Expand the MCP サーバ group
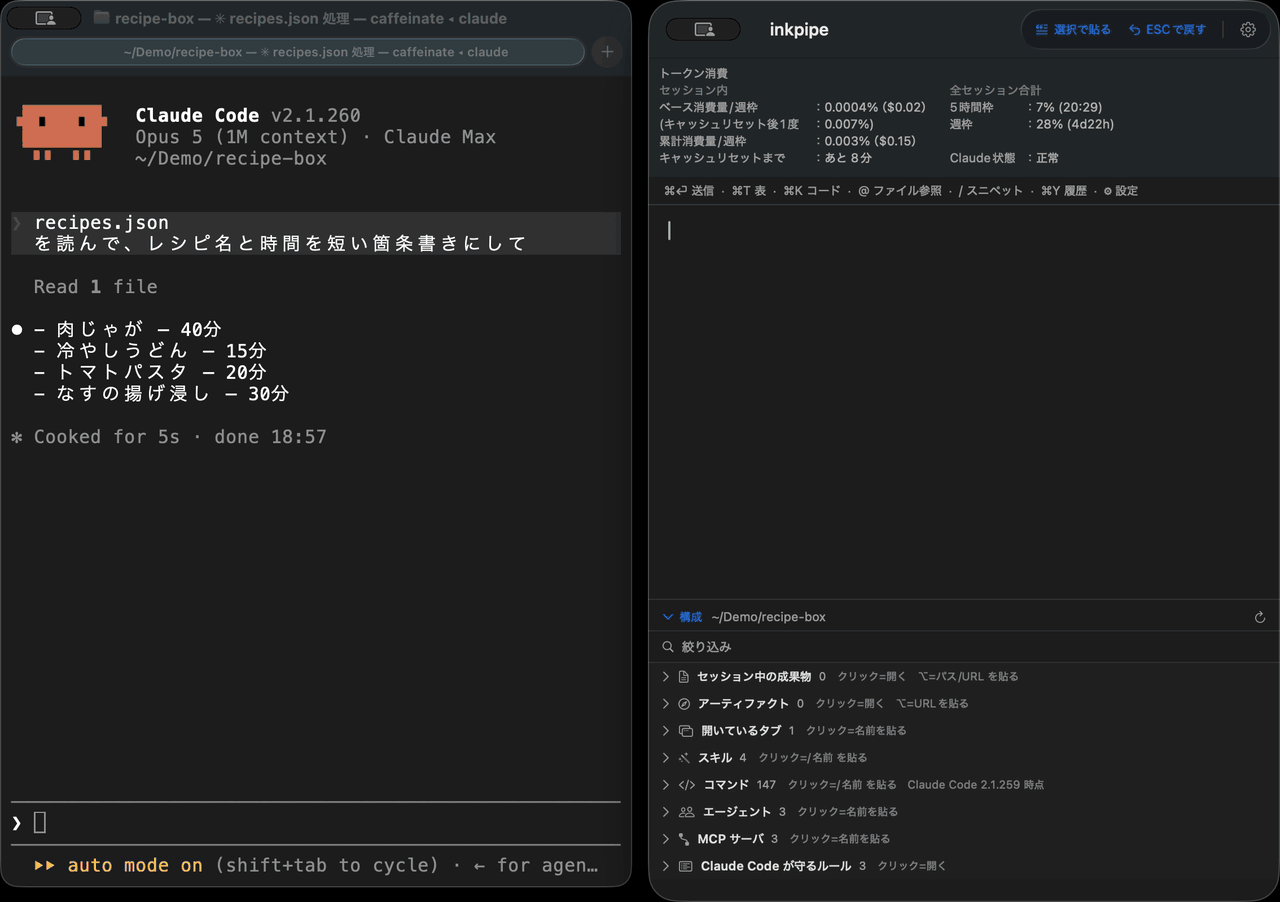The width and height of the screenshot is (1280, 902). pos(666,839)
